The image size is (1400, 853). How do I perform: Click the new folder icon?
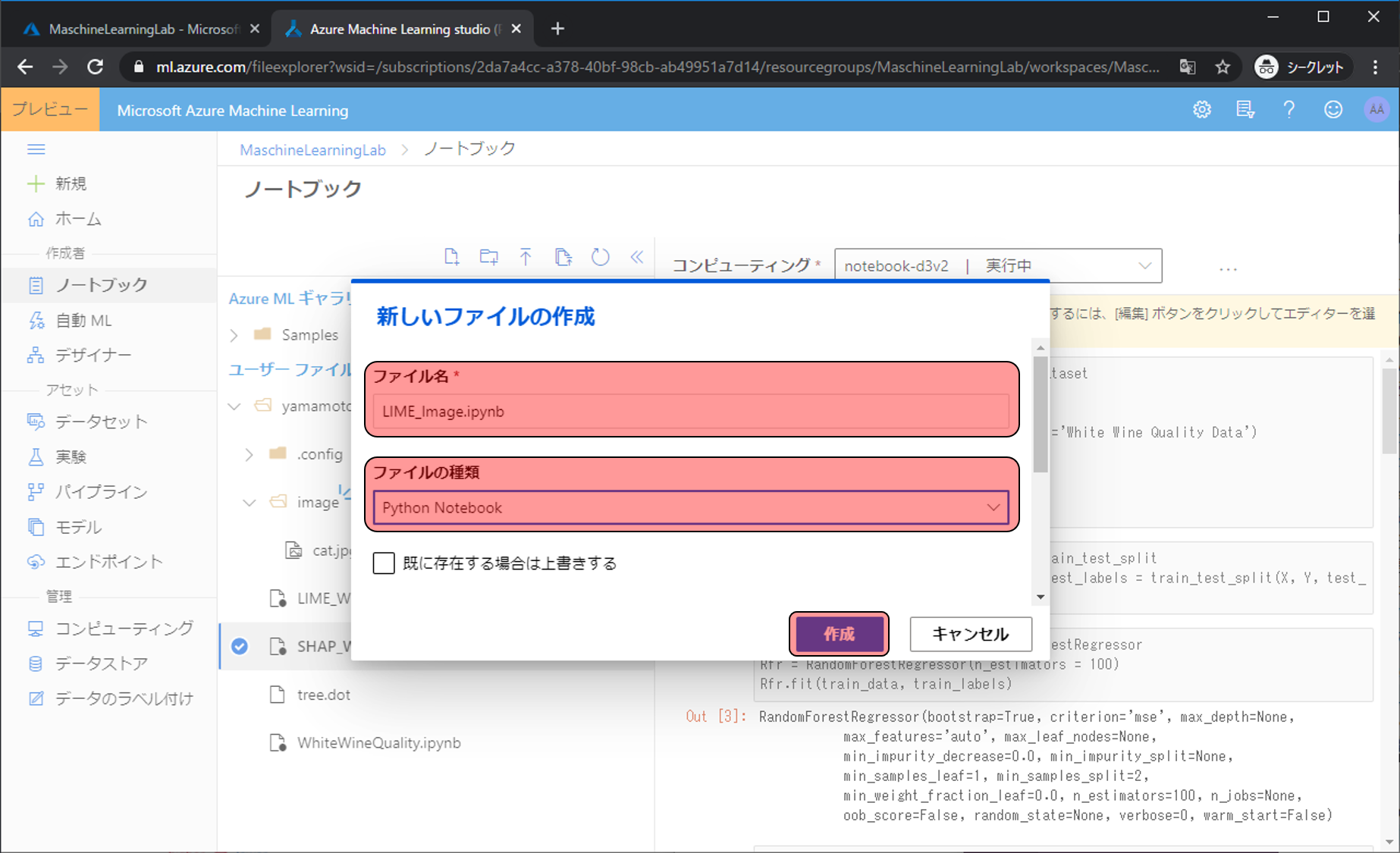tap(489, 257)
